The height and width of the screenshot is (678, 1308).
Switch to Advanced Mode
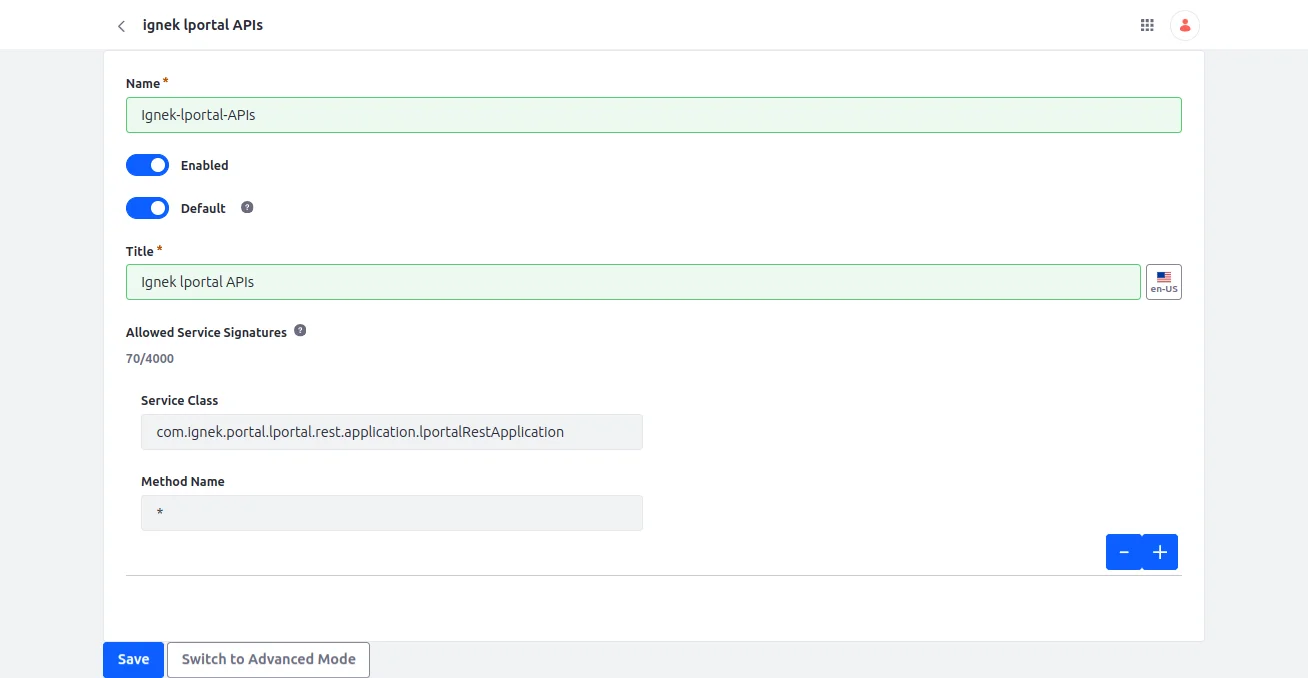pos(269,660)
